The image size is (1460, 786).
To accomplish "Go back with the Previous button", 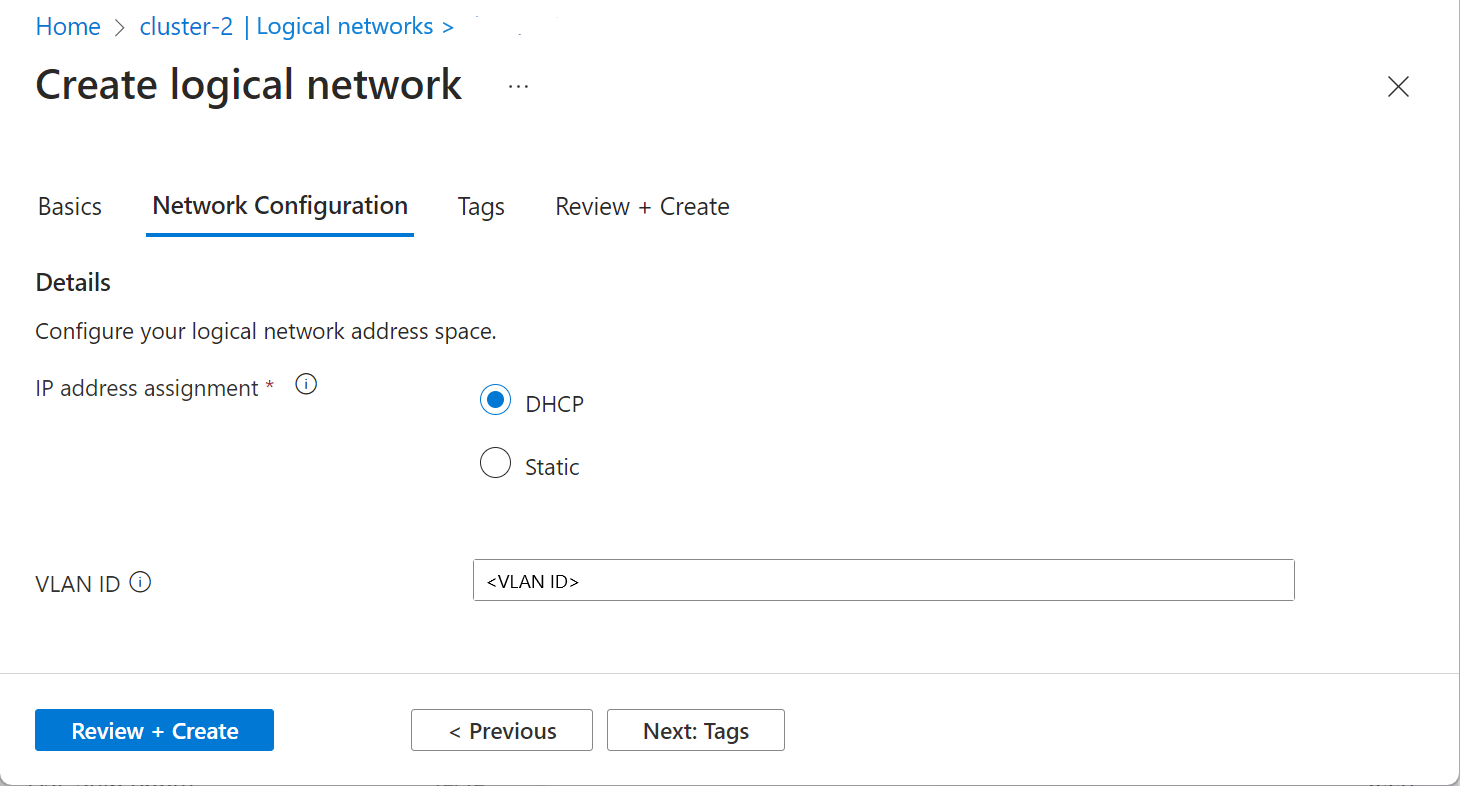I will 502,730.
